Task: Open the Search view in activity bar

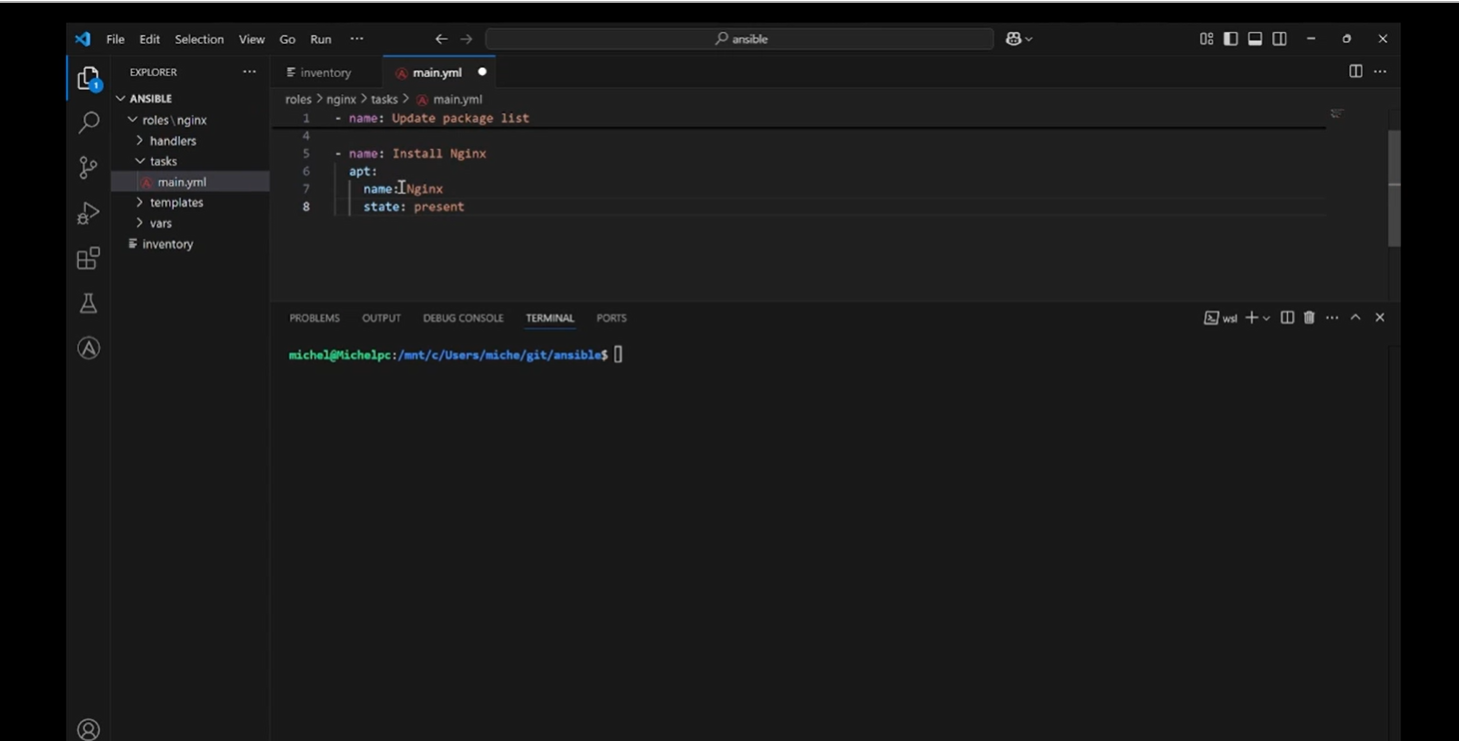Action: tap(89, 123)
